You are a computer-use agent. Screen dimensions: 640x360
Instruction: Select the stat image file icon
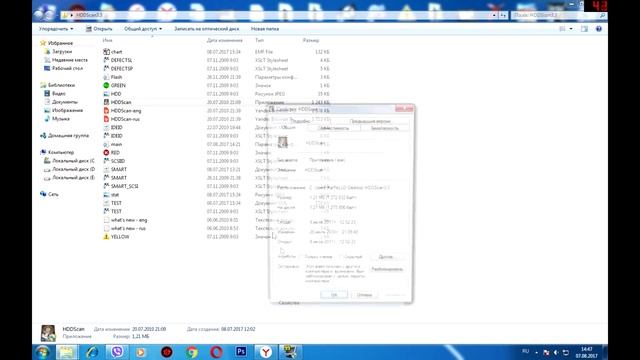[106, 195]
